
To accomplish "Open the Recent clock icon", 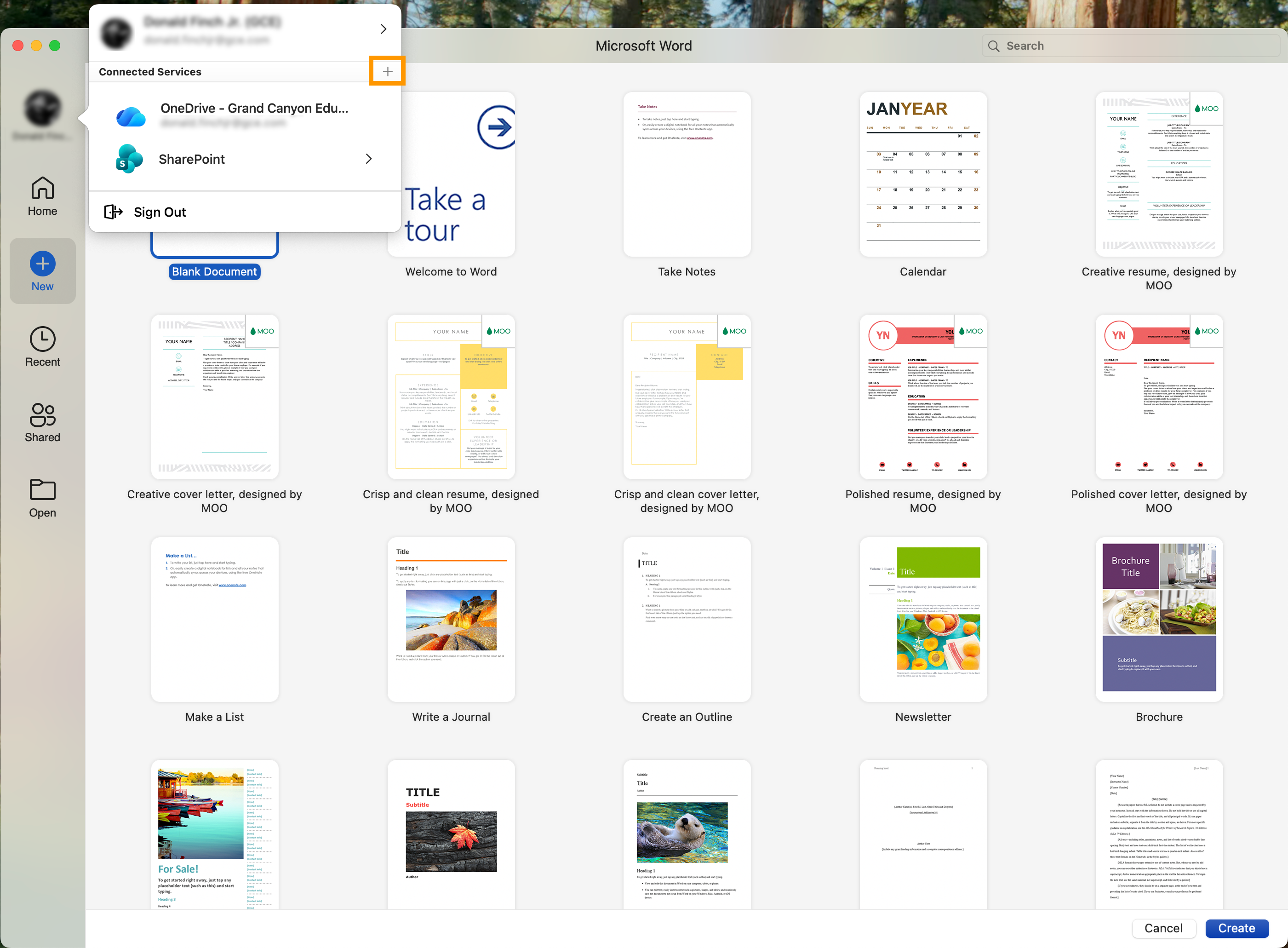I will 42,339.
